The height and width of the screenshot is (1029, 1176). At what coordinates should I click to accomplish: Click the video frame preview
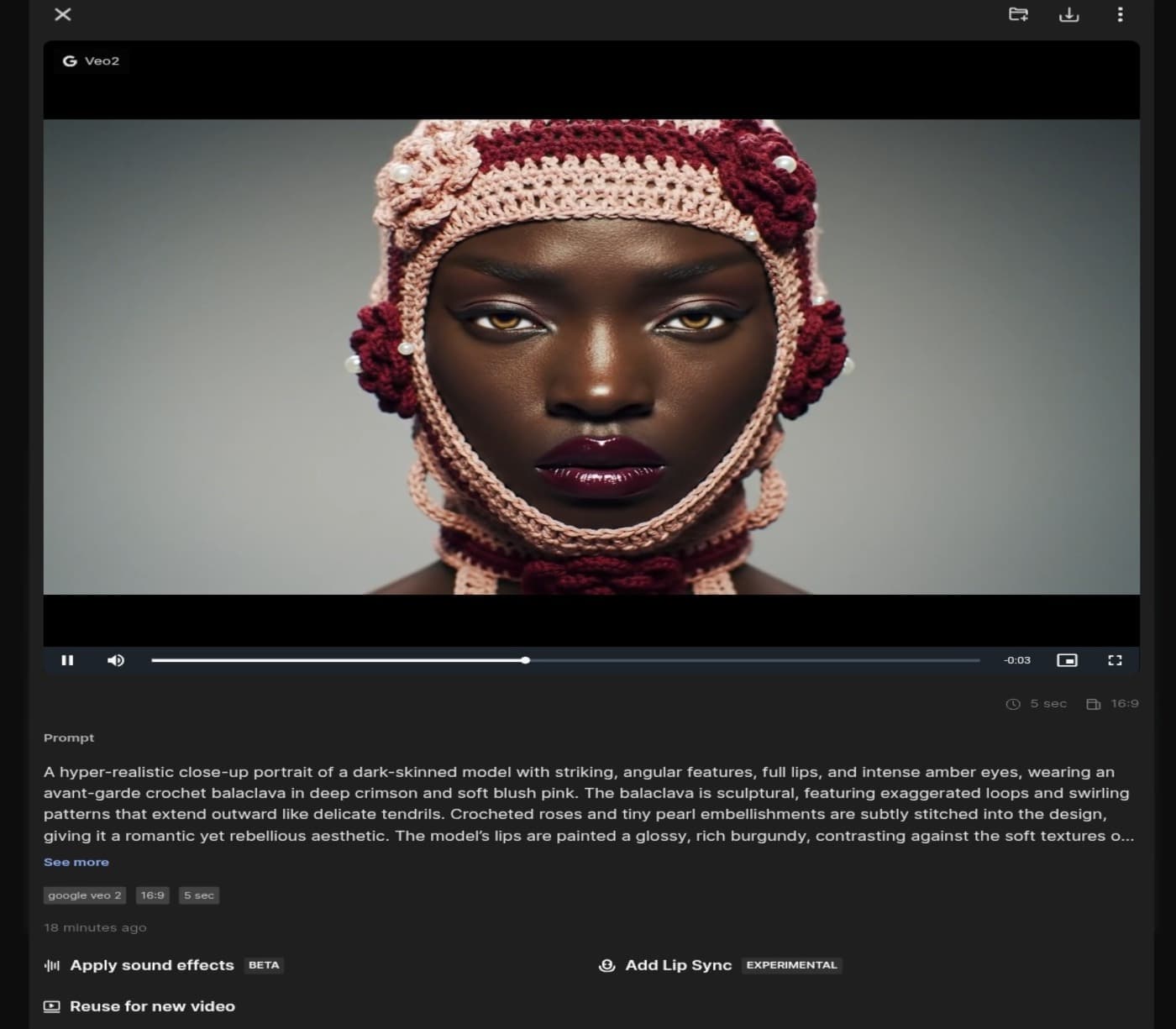[591, 357]
